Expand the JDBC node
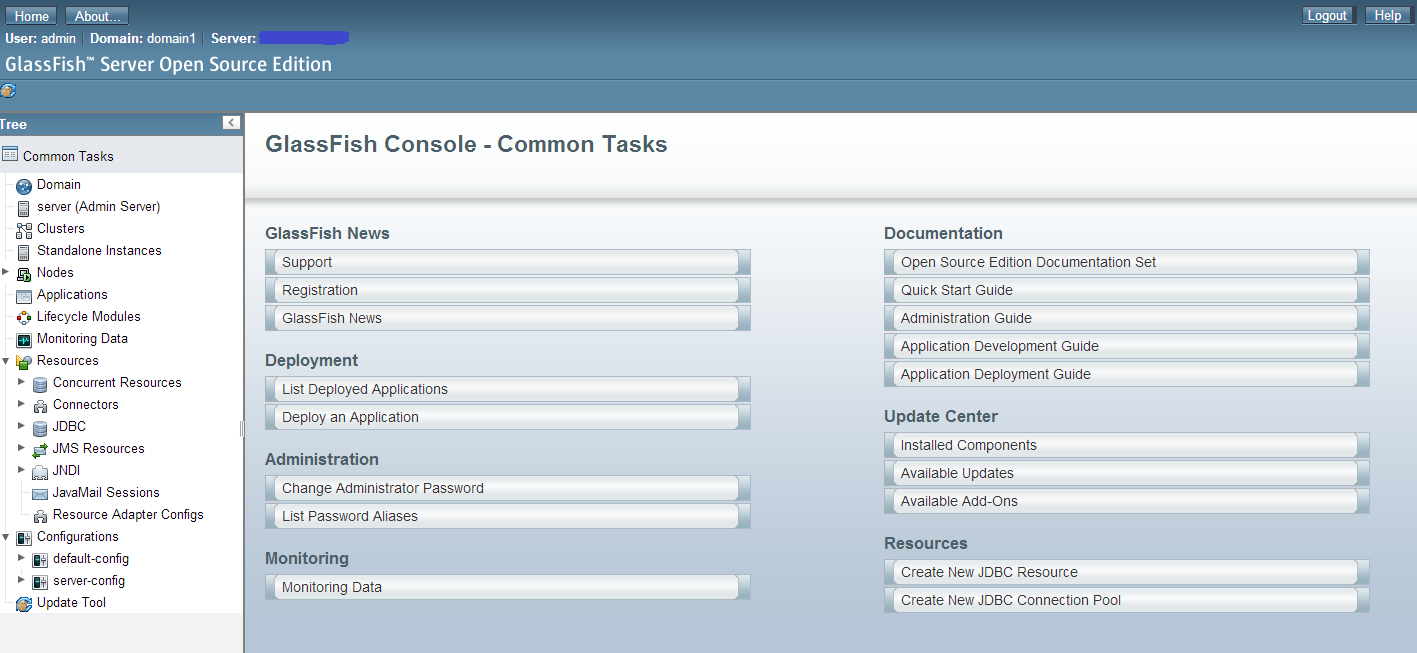Image resolution: width=1417 pixels, height=653 pixels. [21, 425]
